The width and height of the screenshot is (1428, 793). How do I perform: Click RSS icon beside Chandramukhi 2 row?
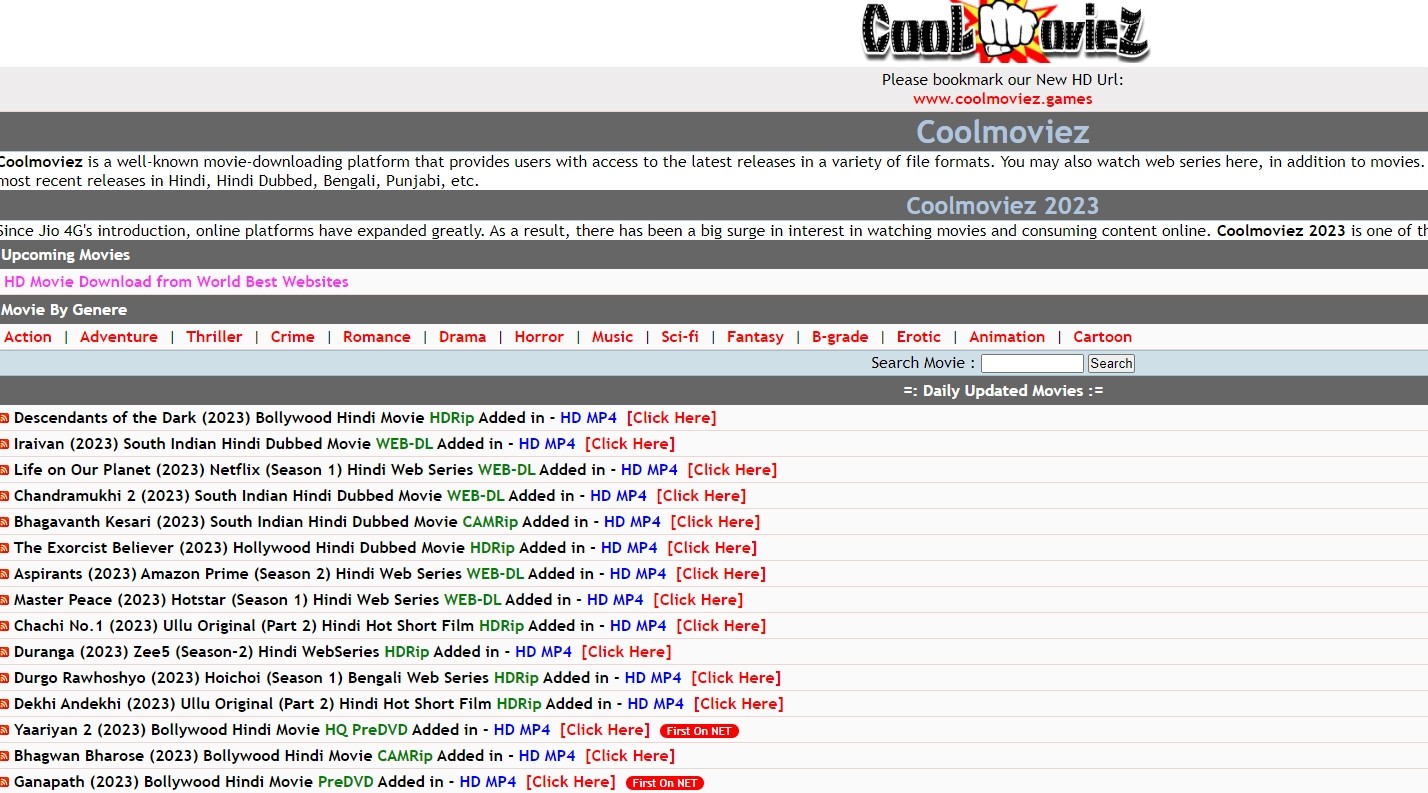[x=5, y=497]
